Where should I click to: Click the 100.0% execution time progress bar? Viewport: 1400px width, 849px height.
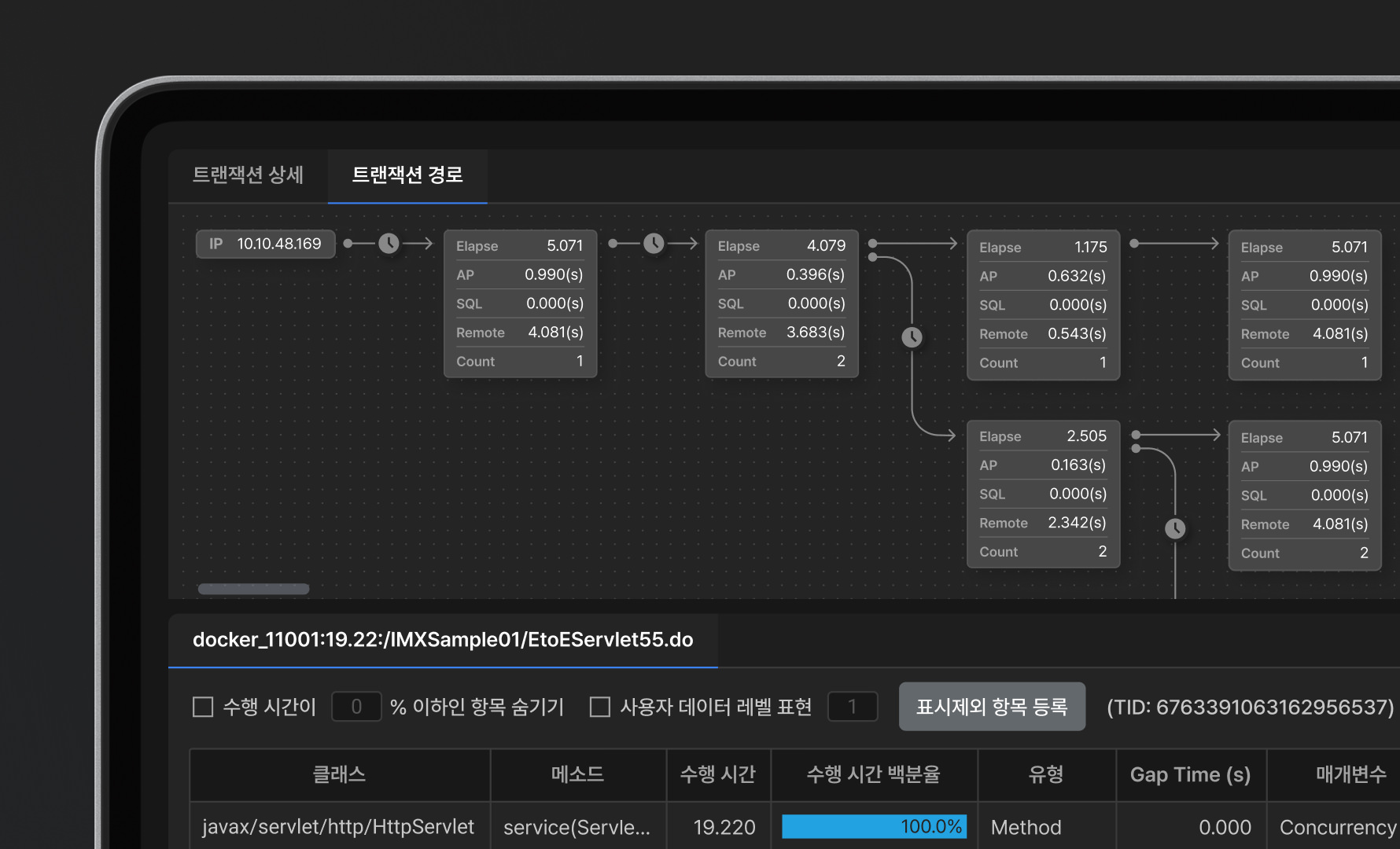(x=874, y=827)
